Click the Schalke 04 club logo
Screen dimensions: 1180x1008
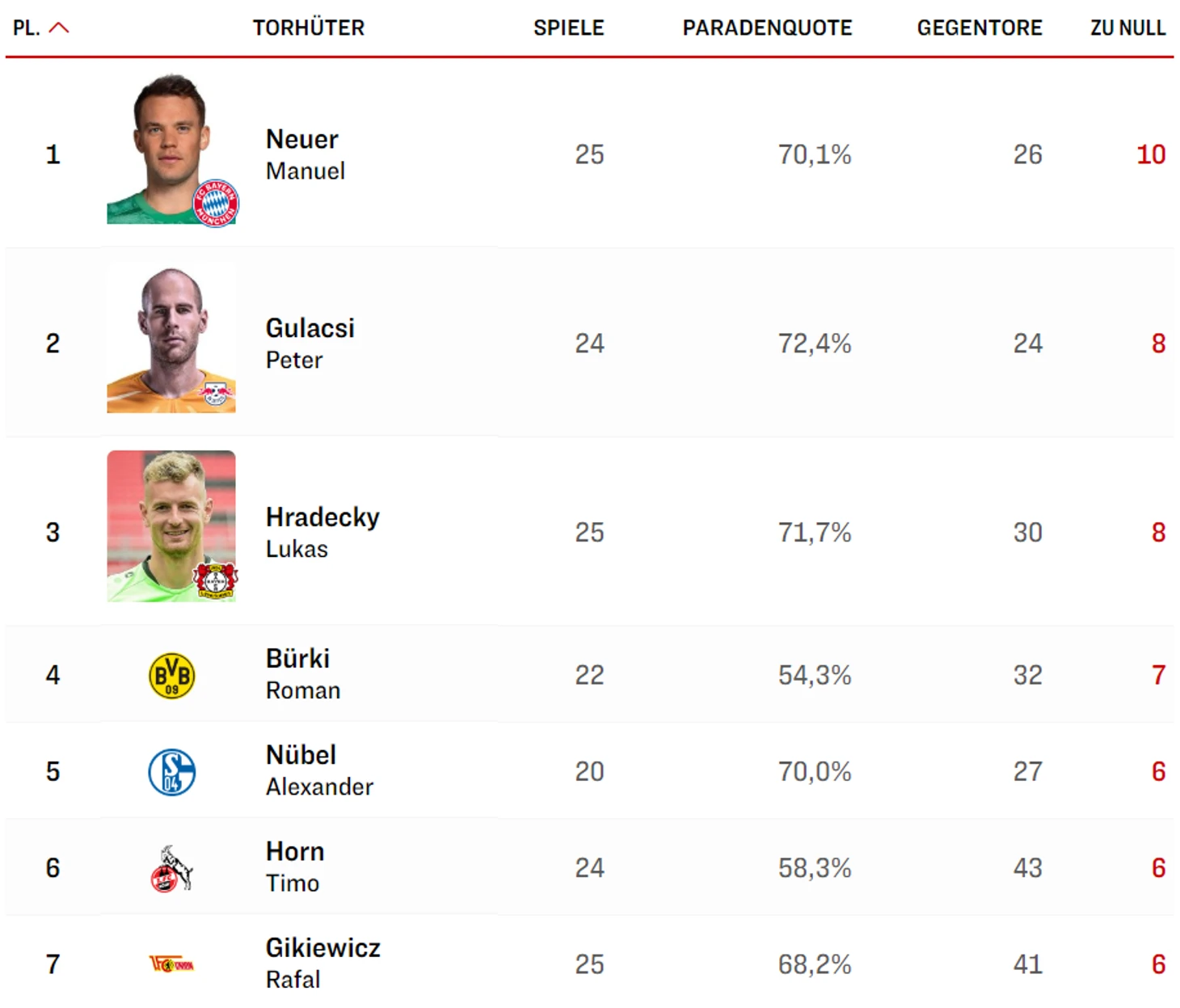coord(172,772)
